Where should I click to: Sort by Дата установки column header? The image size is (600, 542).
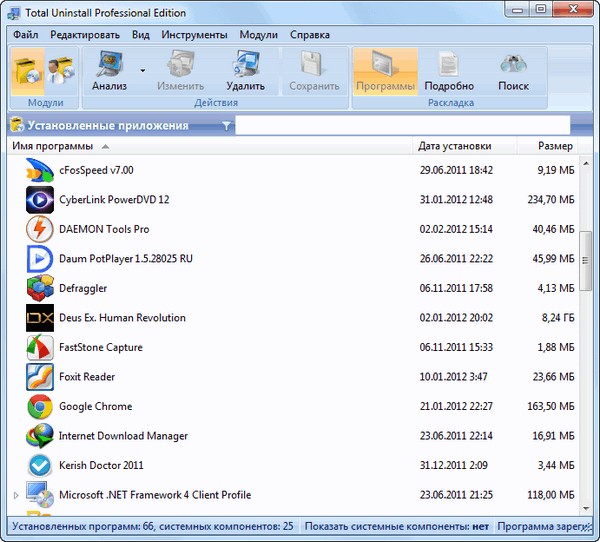click(x=455, y=146)
